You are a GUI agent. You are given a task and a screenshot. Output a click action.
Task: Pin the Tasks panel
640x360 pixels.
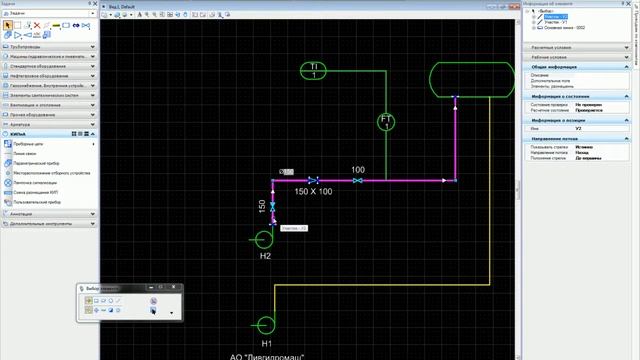tap(89, 3)
